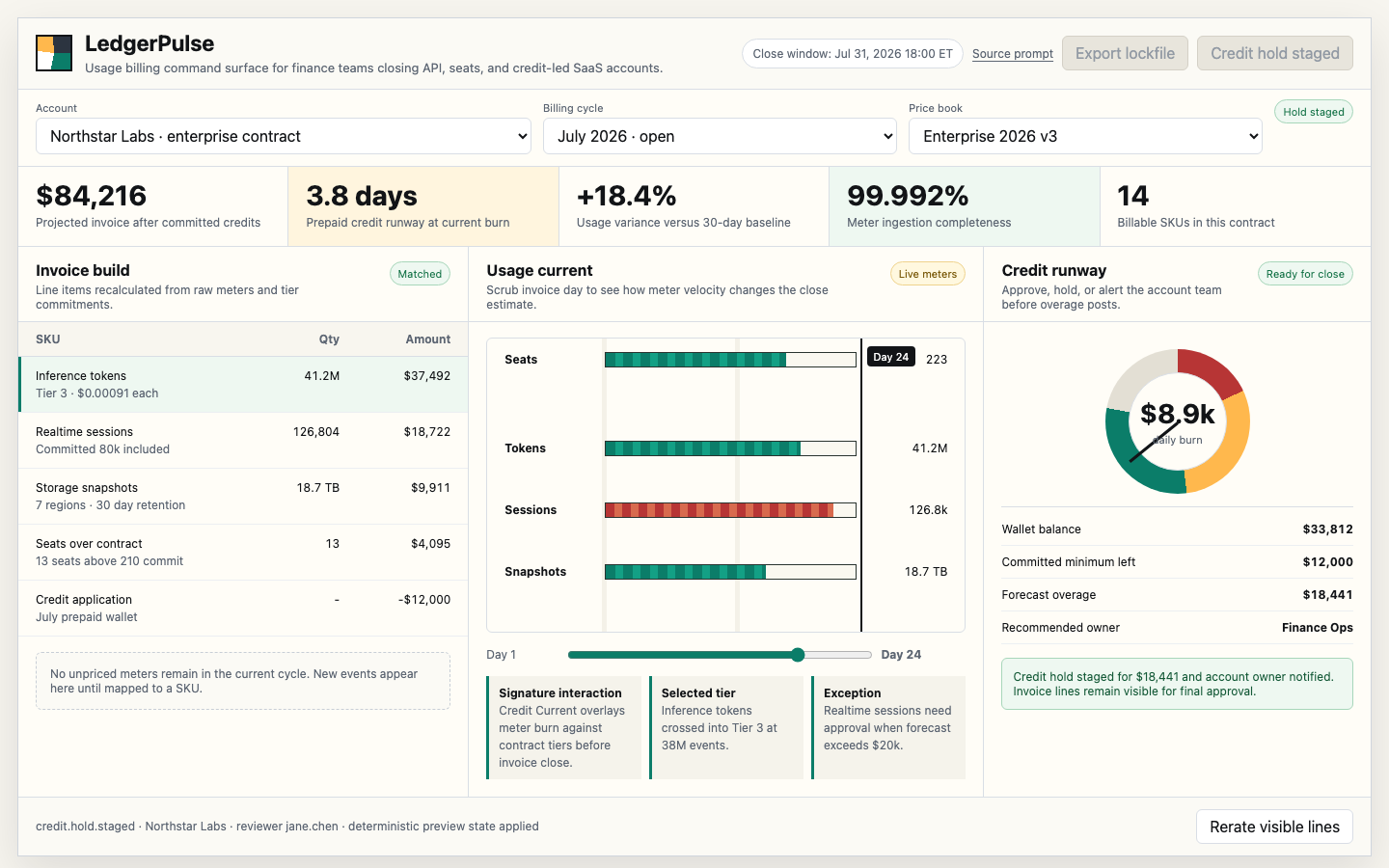Click the Matched badge in Invoice build
The width and height of the screenshot is (1389, 868).
click(420, 274)
